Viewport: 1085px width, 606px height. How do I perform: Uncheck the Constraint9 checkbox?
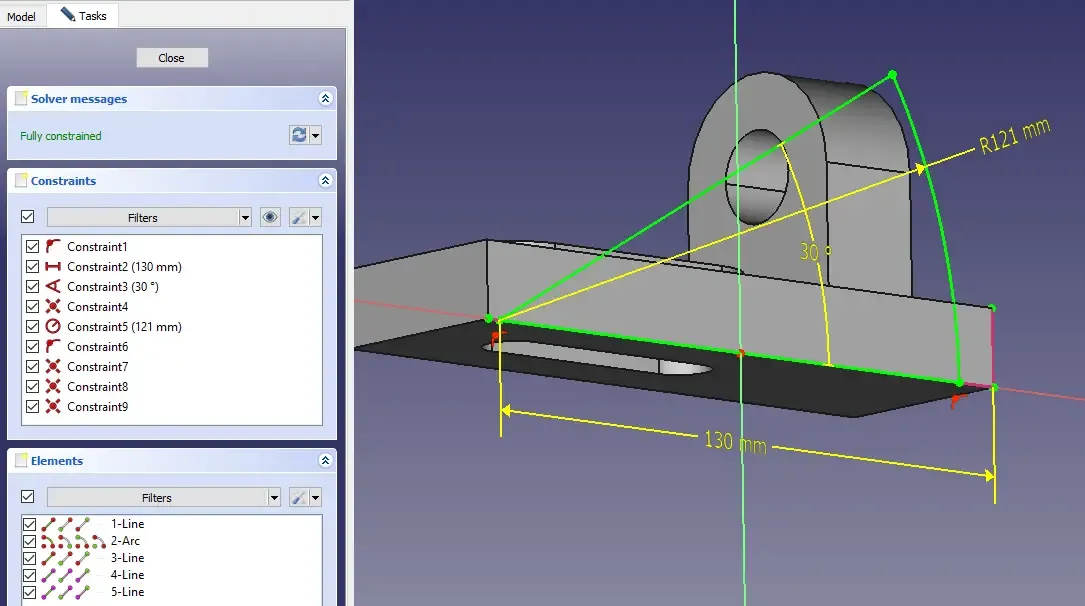coord(33,407)
